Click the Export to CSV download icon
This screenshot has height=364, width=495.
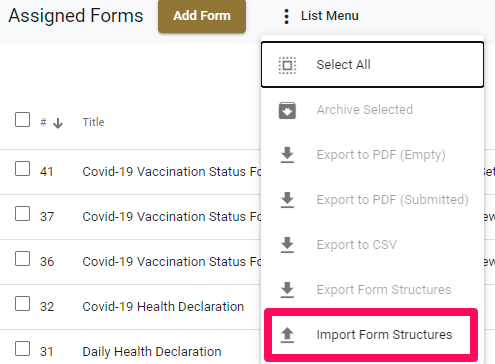(x=287, y=245)
